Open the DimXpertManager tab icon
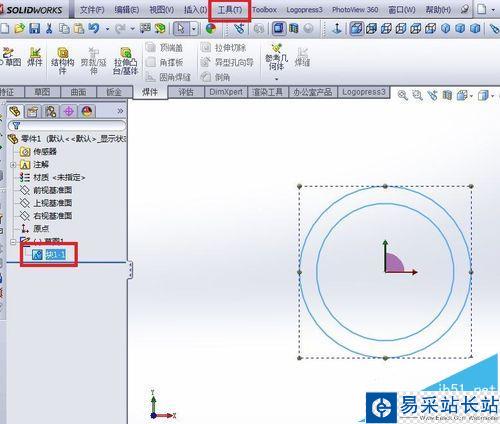This screenshot has height=424, width=500. coord(69,112)
